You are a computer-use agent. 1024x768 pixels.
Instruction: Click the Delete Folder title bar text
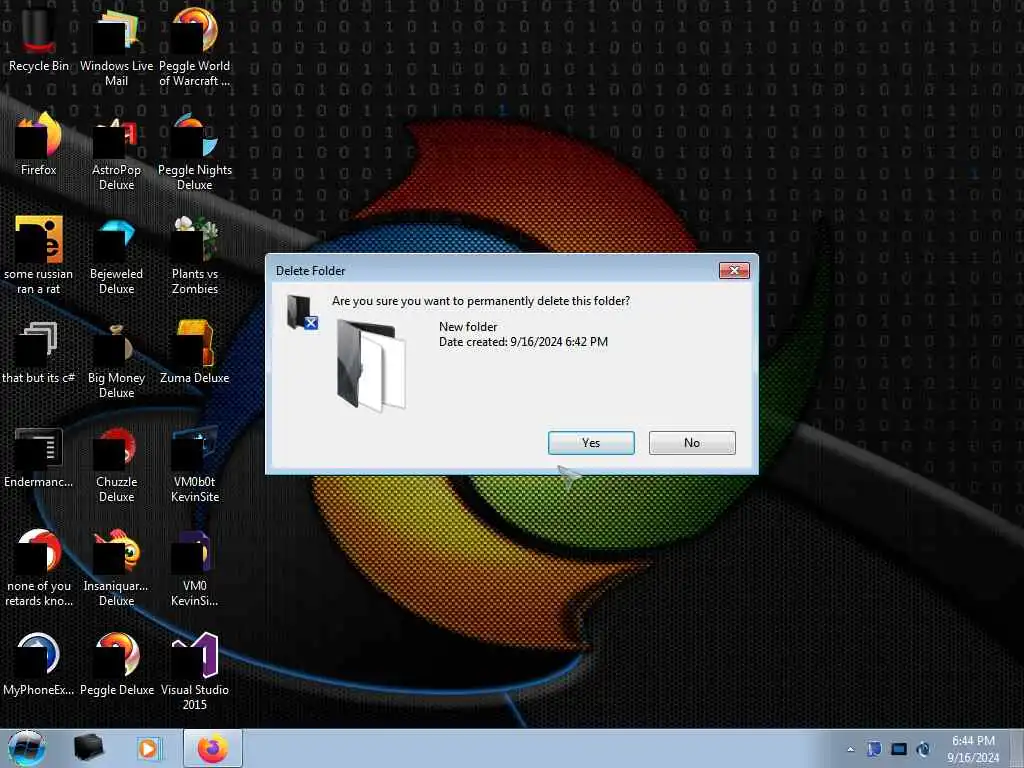click(x=310, y=270)
